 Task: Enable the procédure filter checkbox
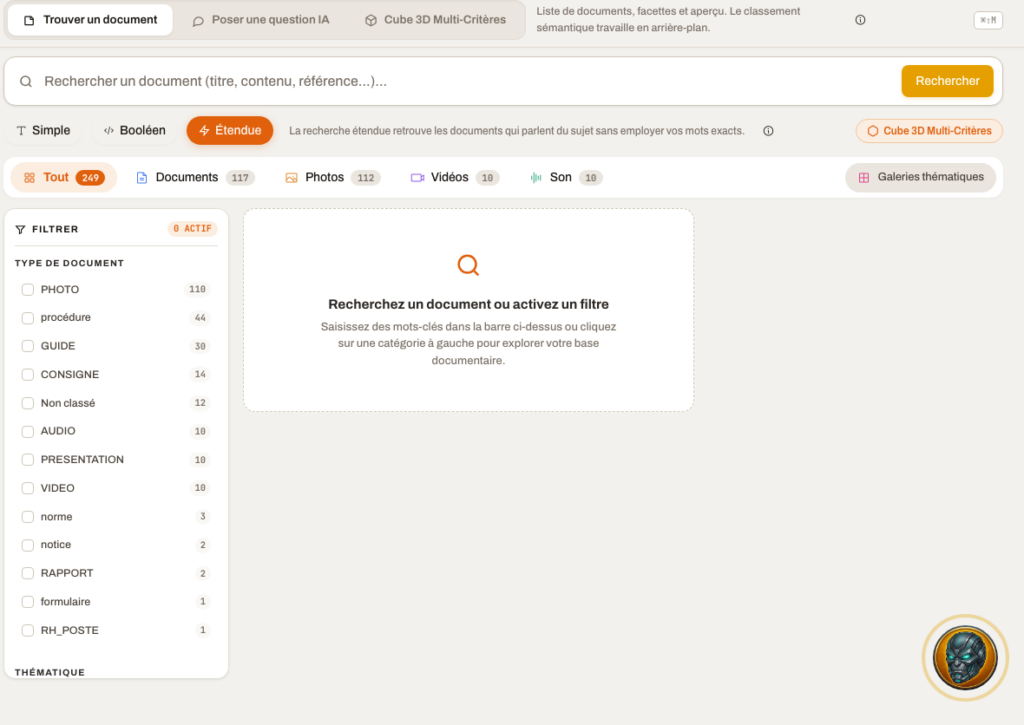tap(27, 318)
